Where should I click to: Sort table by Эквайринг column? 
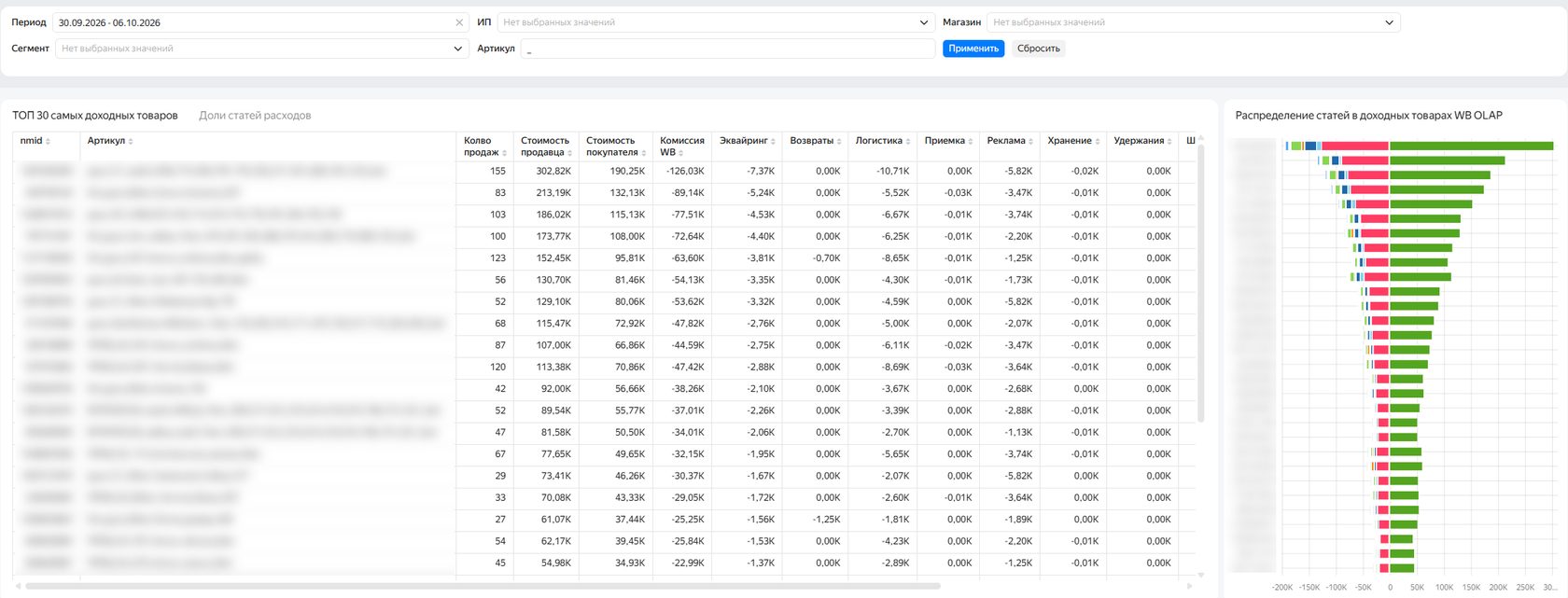[774, 141]
